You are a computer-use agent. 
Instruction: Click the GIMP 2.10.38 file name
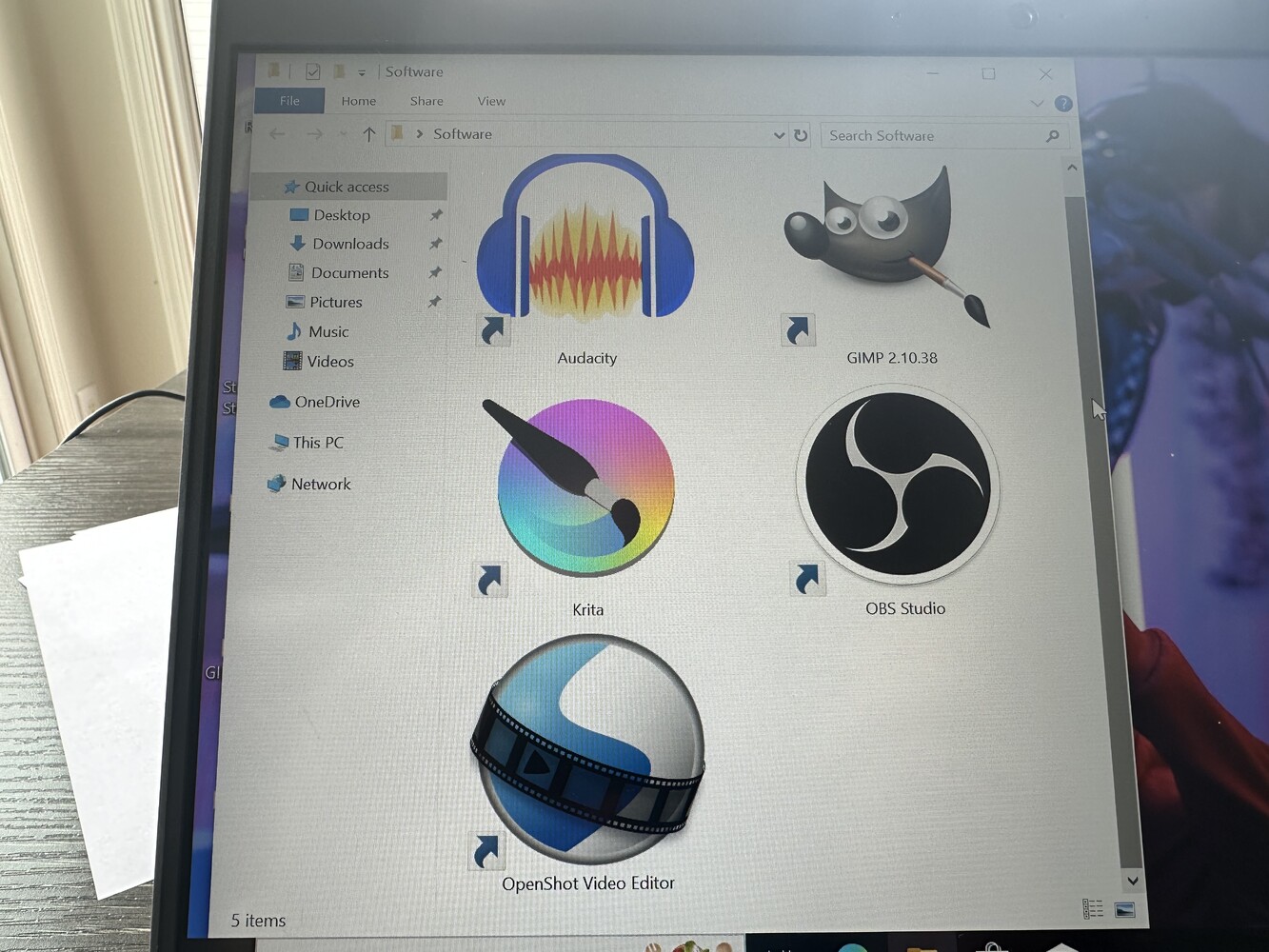(x=892, y=358)
